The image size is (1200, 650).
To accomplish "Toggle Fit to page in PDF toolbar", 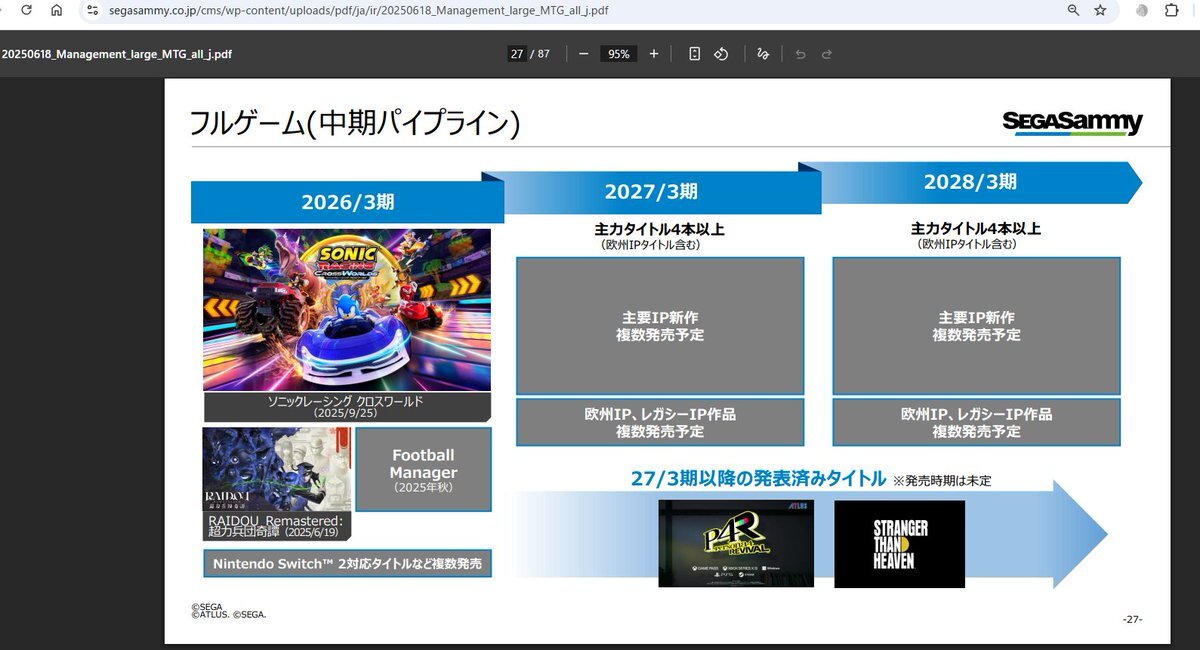I will click(x=694, y=54).
